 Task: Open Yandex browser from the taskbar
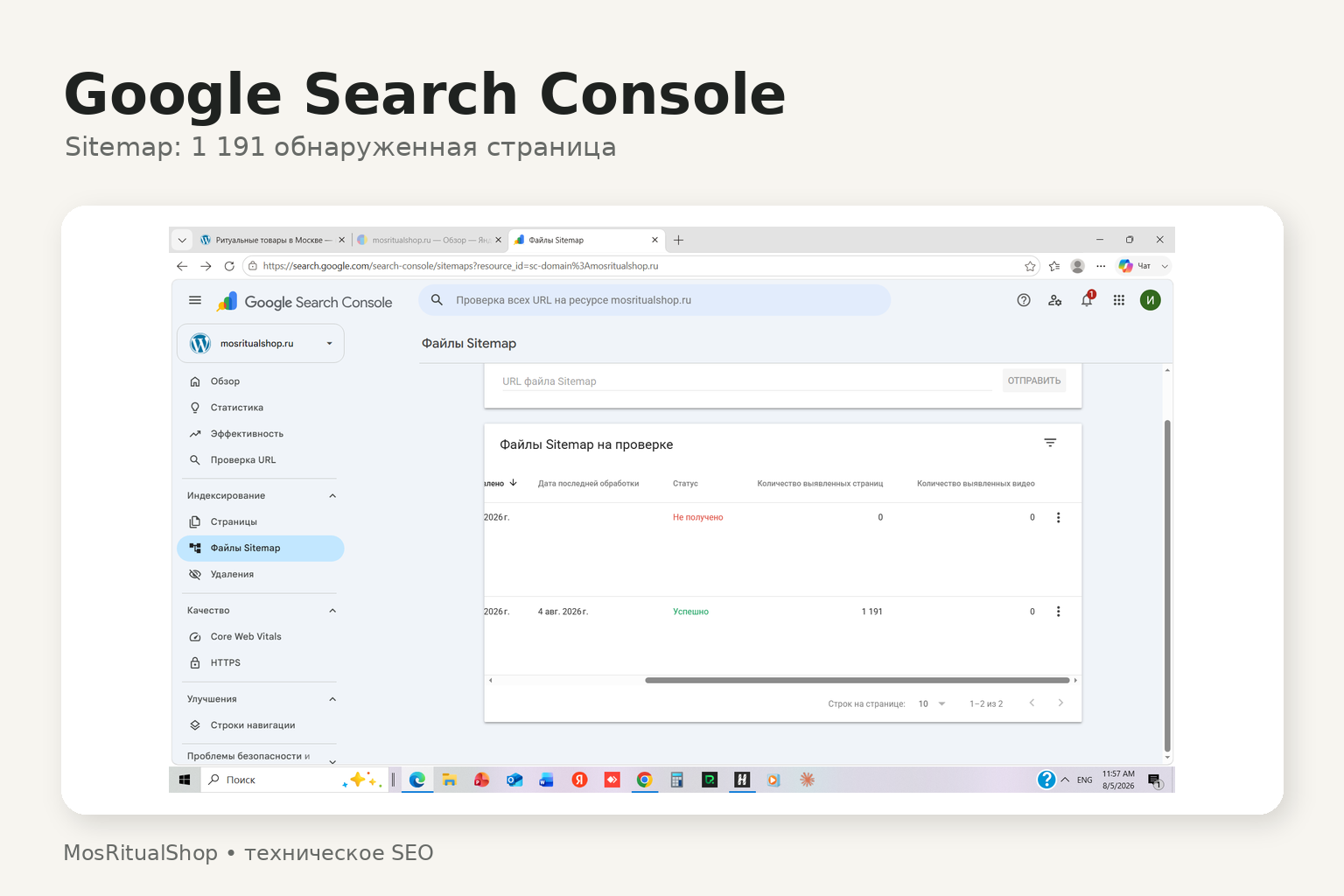click(x=579, y=780)
